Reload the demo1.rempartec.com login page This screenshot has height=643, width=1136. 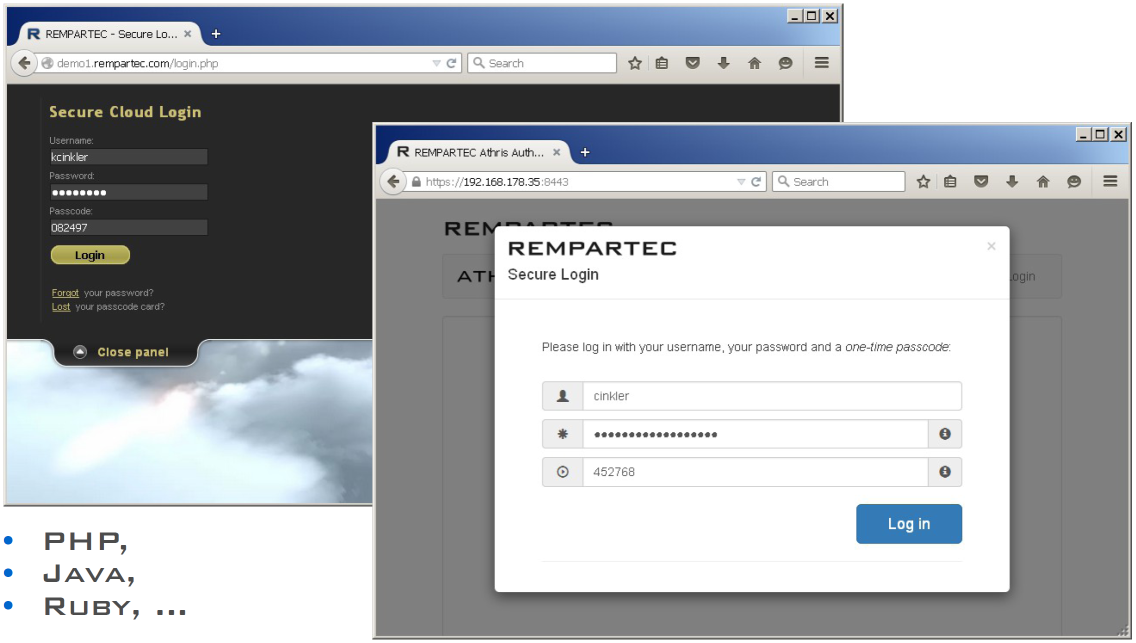tap(451, 63)
